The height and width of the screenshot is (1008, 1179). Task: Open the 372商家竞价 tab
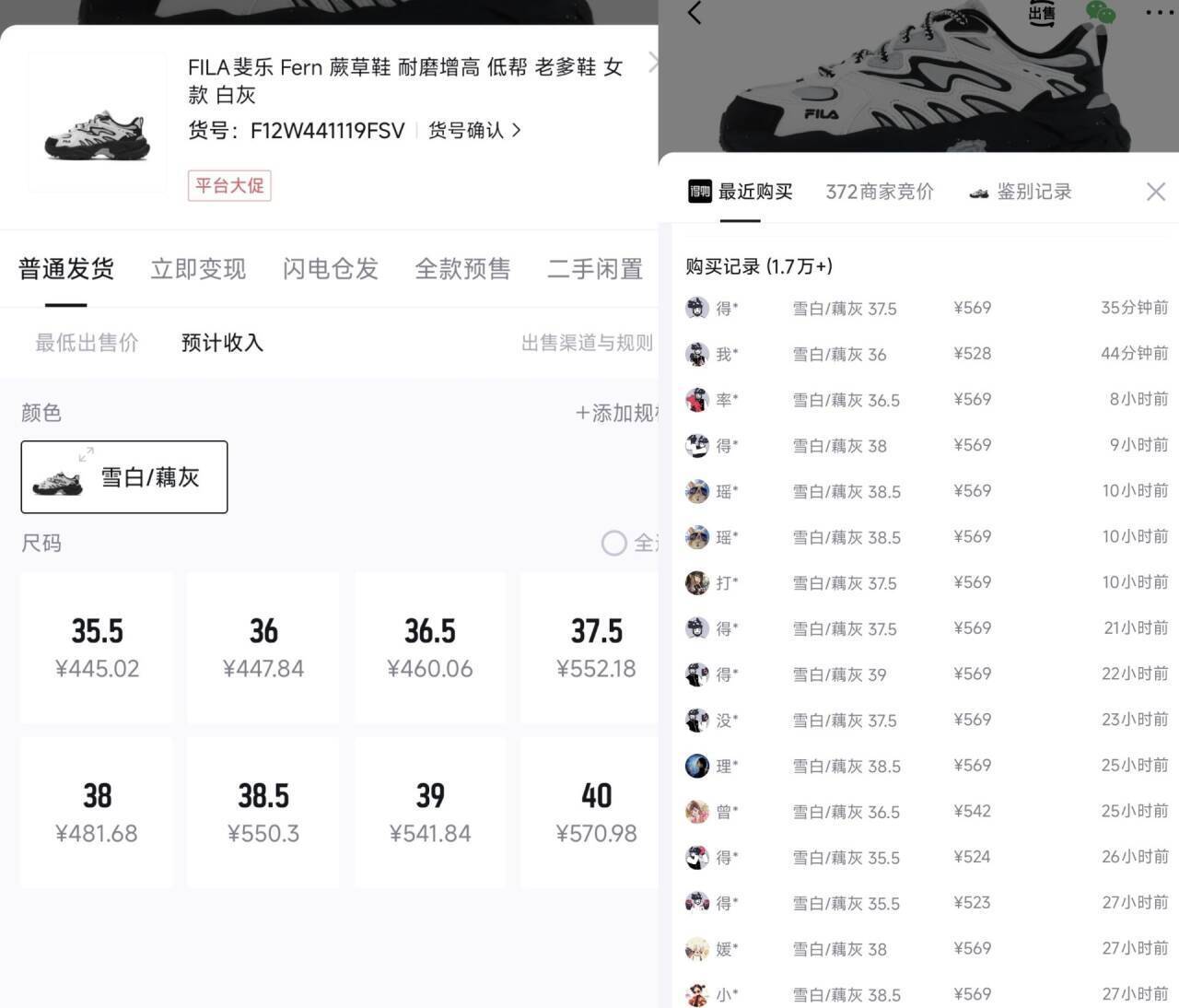point(880,192)
